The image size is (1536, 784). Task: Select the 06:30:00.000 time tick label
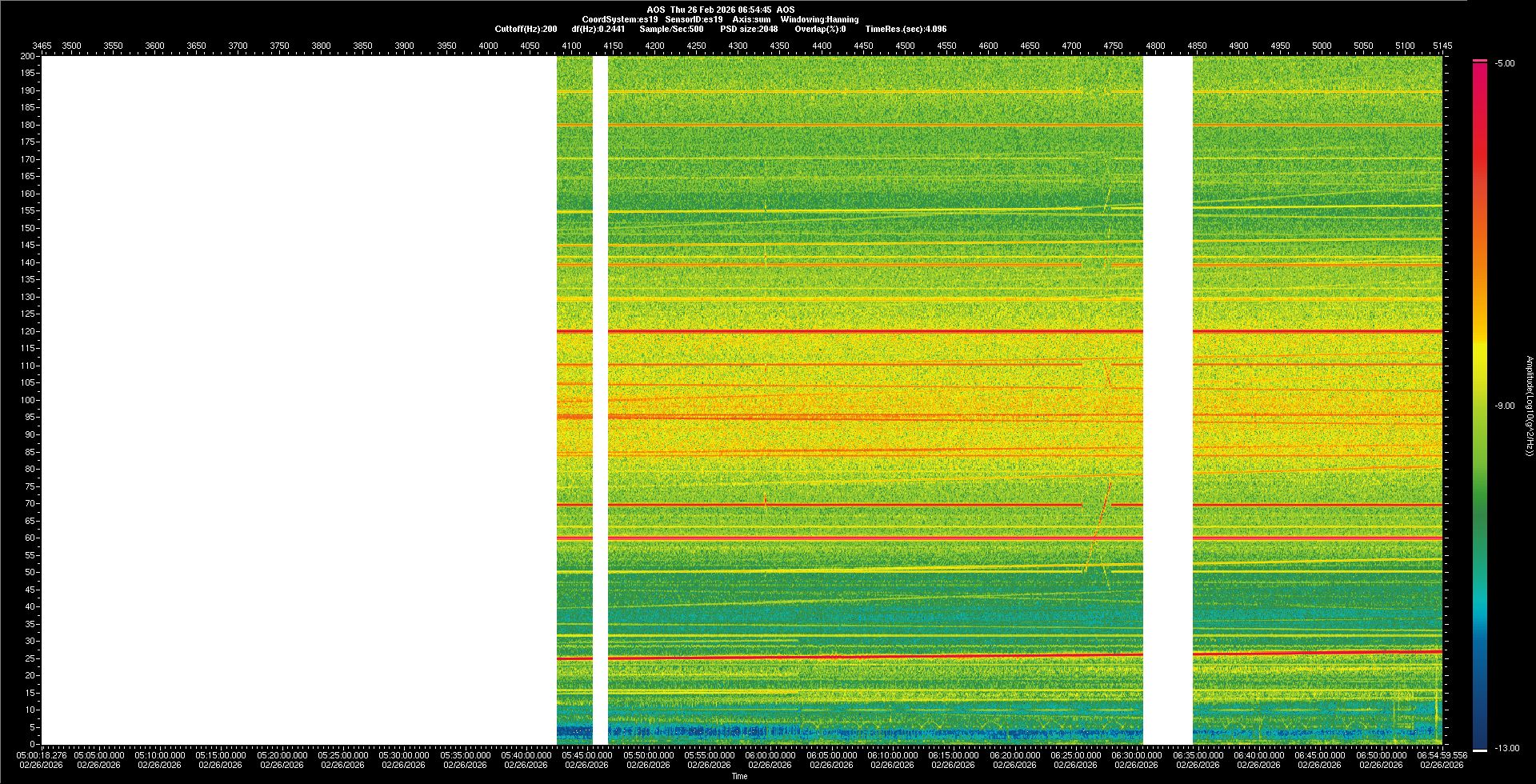pos(1137,755)
